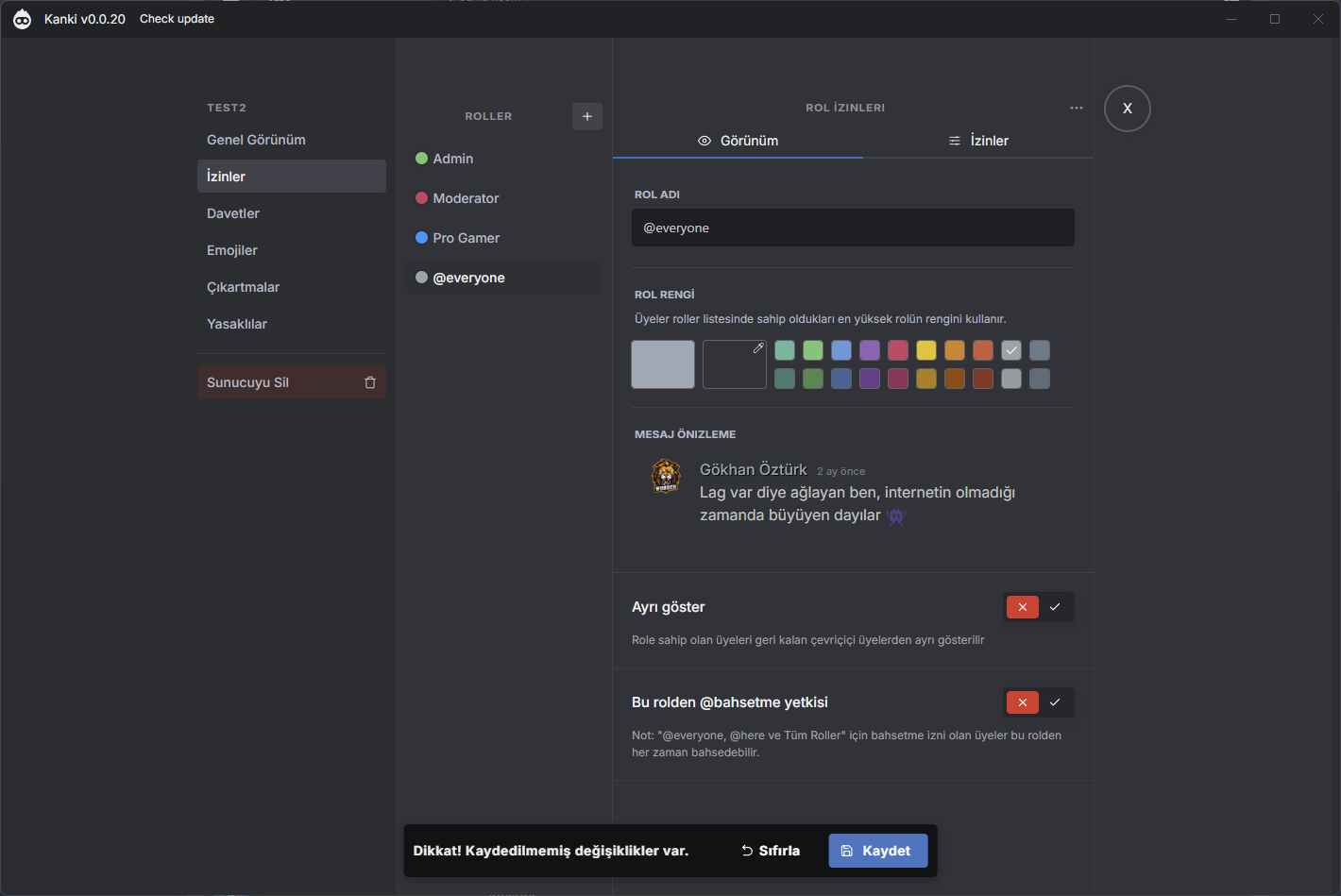Click the trash icon beside Sunucuyu Sil
The image size is (1341, 896).
click(370, 382)
